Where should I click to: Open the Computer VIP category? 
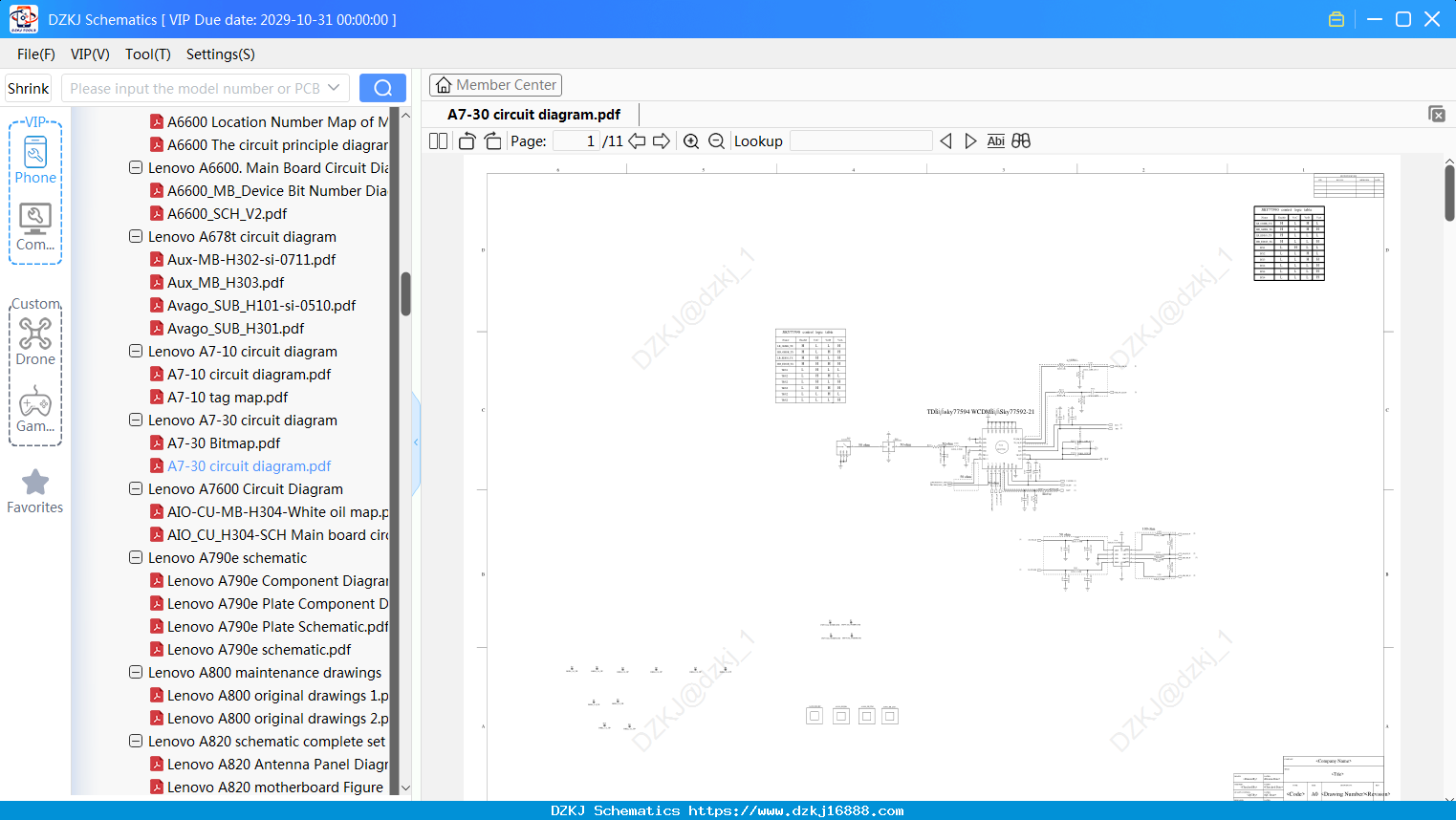click(35, 227)
